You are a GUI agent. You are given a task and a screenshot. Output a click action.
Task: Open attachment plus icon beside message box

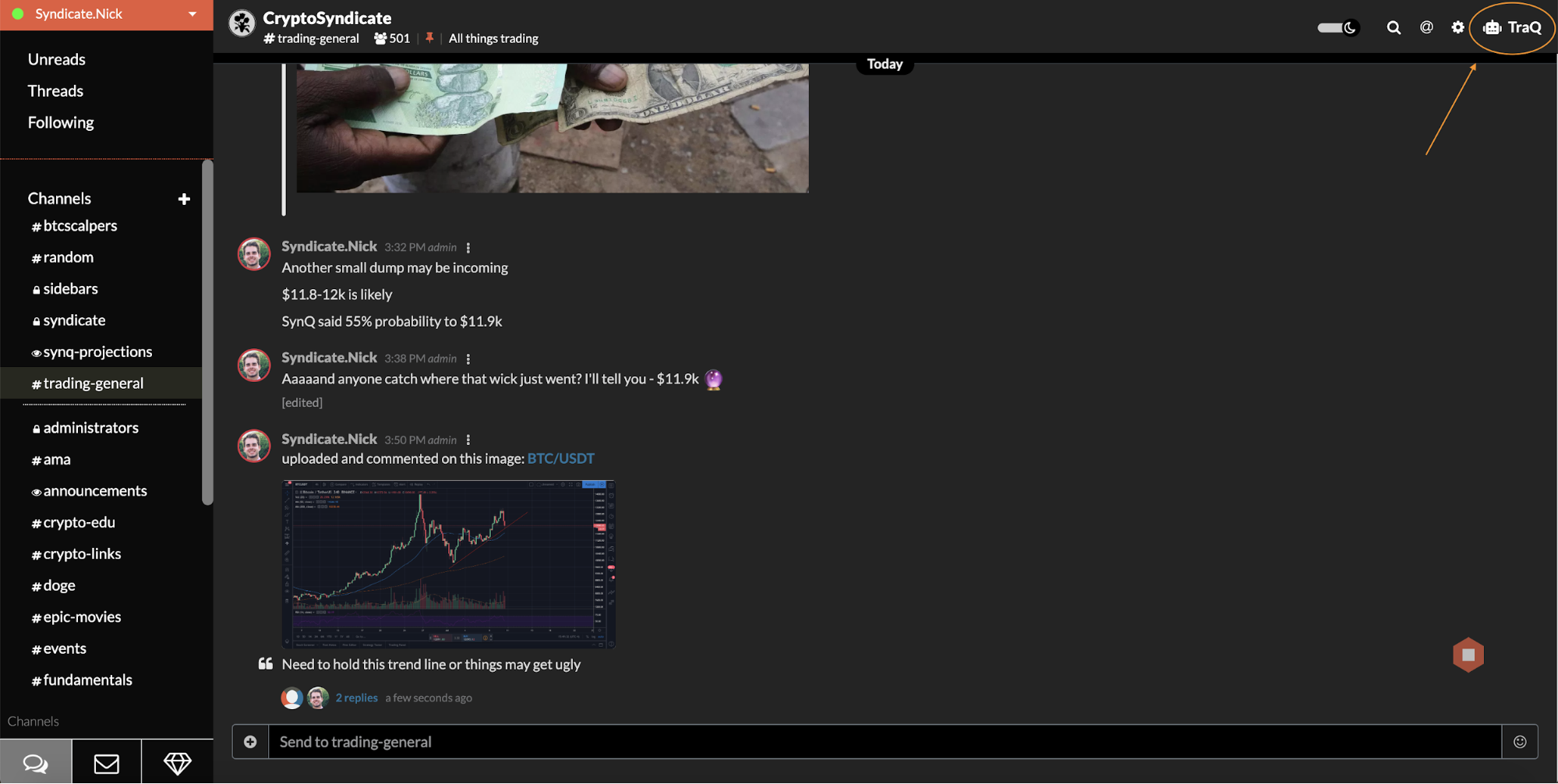250,741
